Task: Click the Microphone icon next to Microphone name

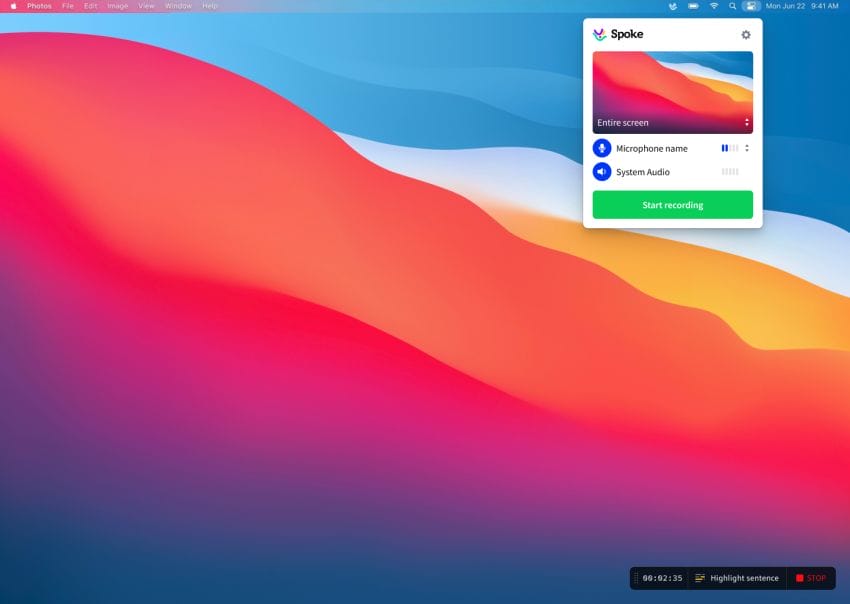Action: pyautogui.click(x=601, y=148)
